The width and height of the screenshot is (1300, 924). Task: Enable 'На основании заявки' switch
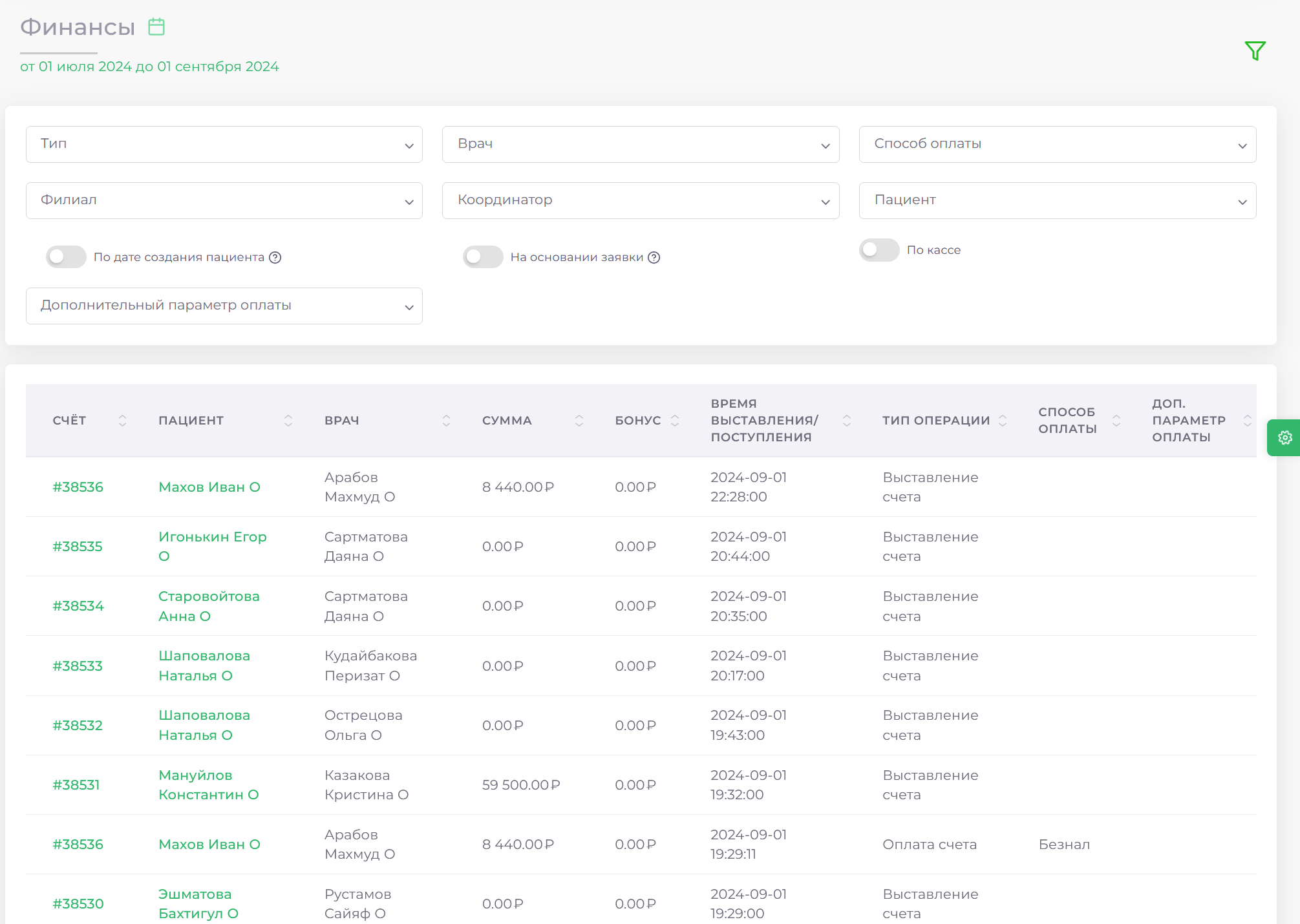tap(483, 257)
